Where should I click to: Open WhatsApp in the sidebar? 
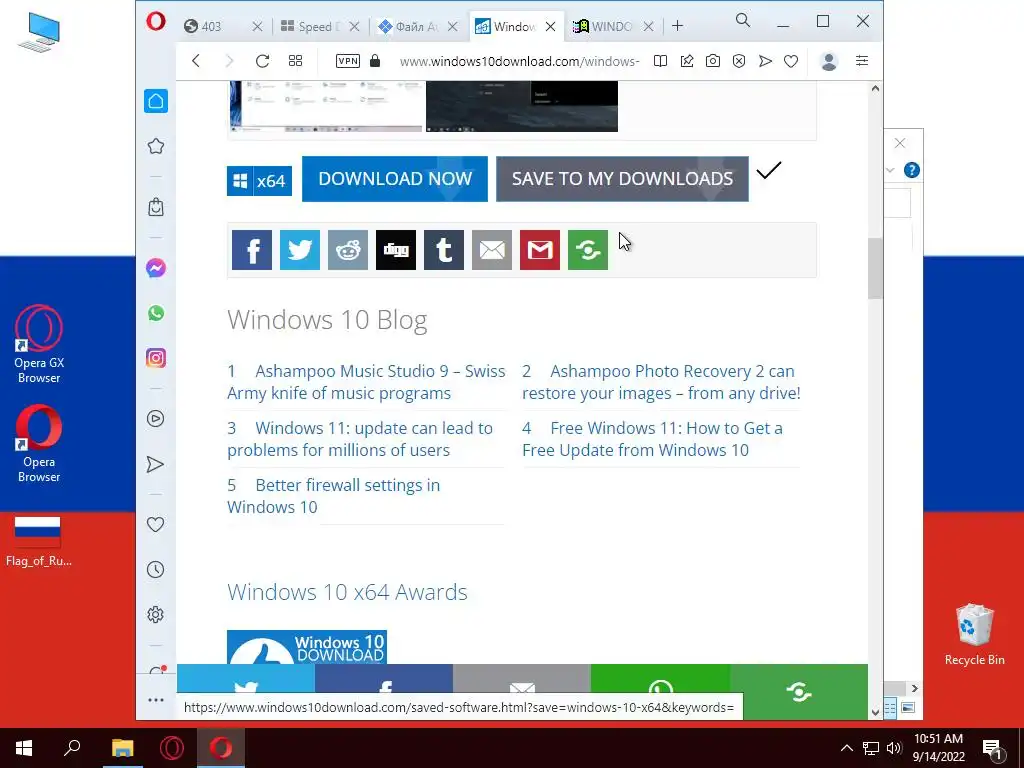pos(155,313)
